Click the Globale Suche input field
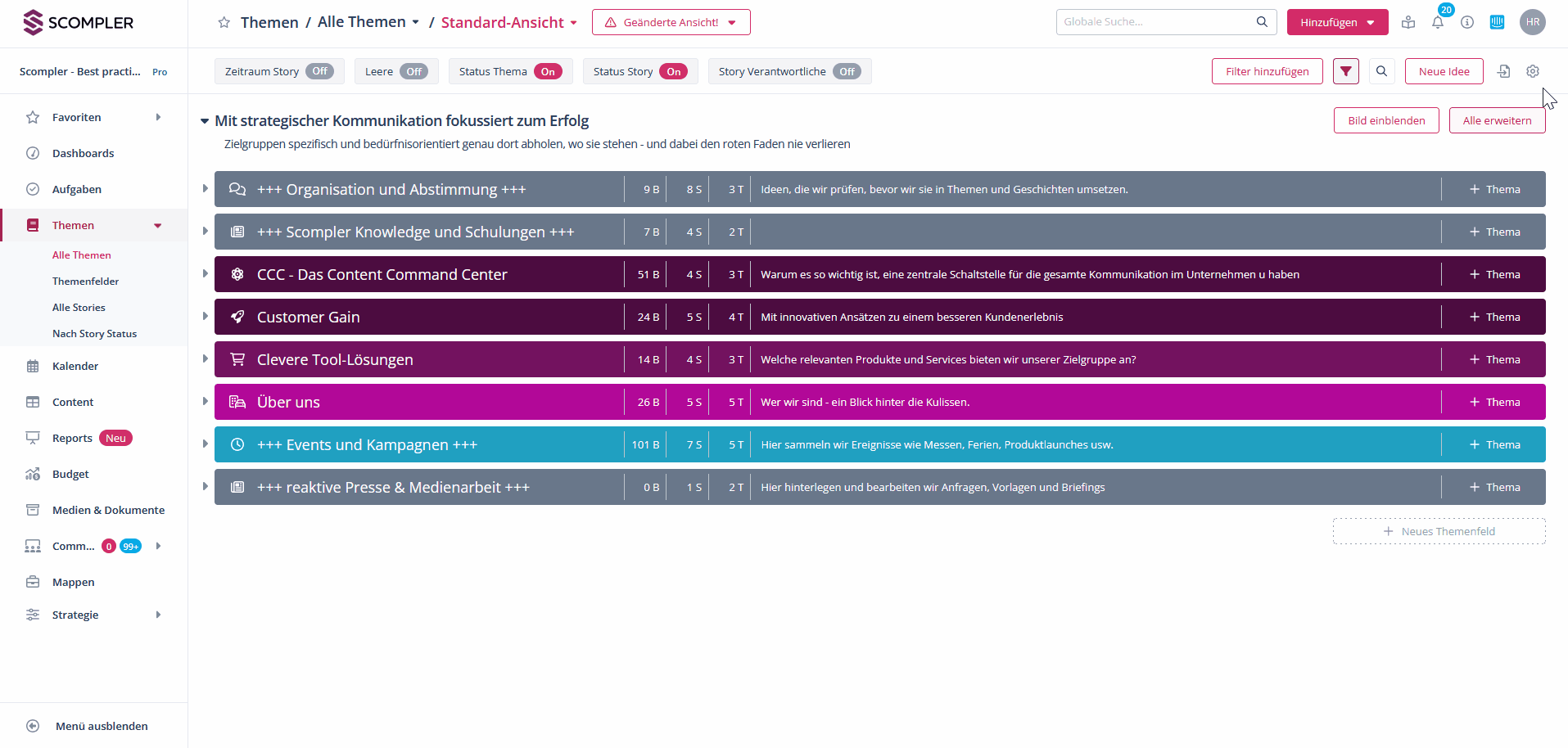Screen dimensions: 1568x748 coord(1156,22)
